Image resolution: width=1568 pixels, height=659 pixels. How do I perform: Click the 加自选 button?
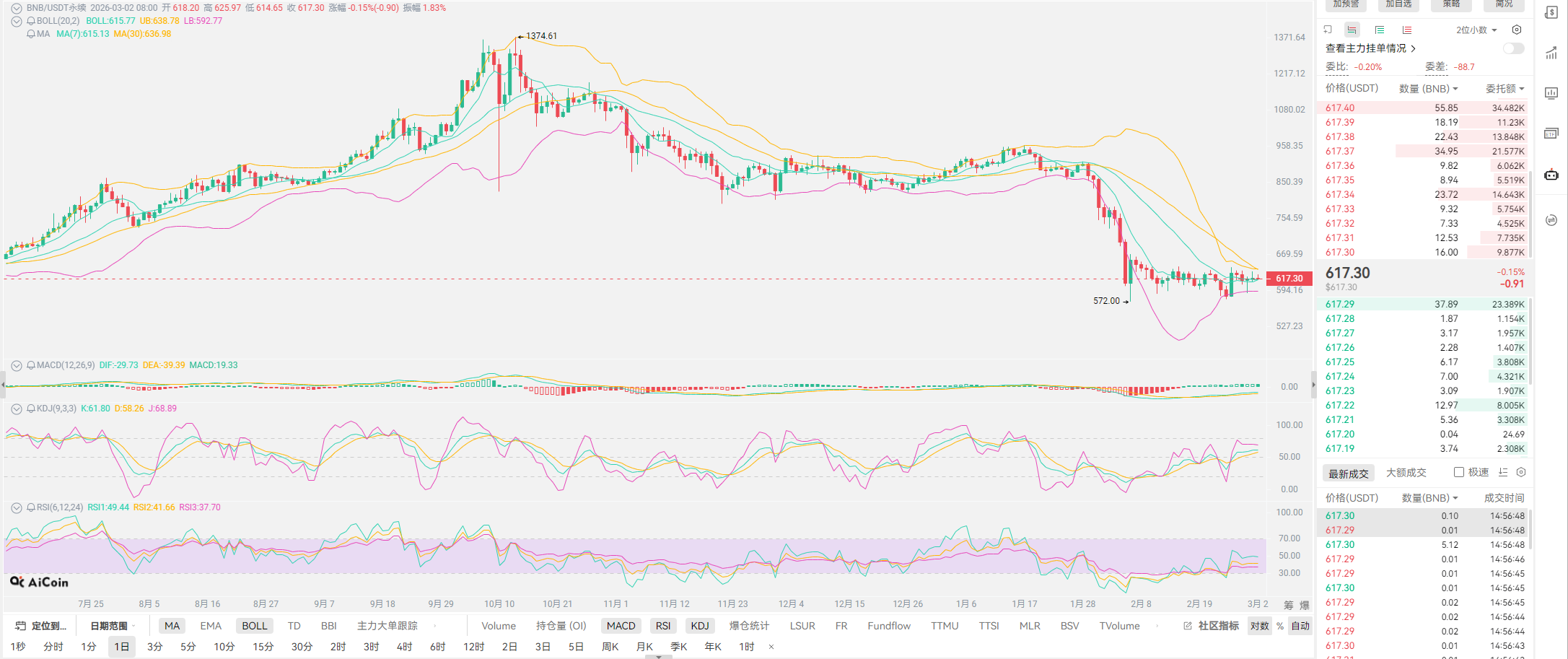pyautogui.click(x=1398, y=4)
